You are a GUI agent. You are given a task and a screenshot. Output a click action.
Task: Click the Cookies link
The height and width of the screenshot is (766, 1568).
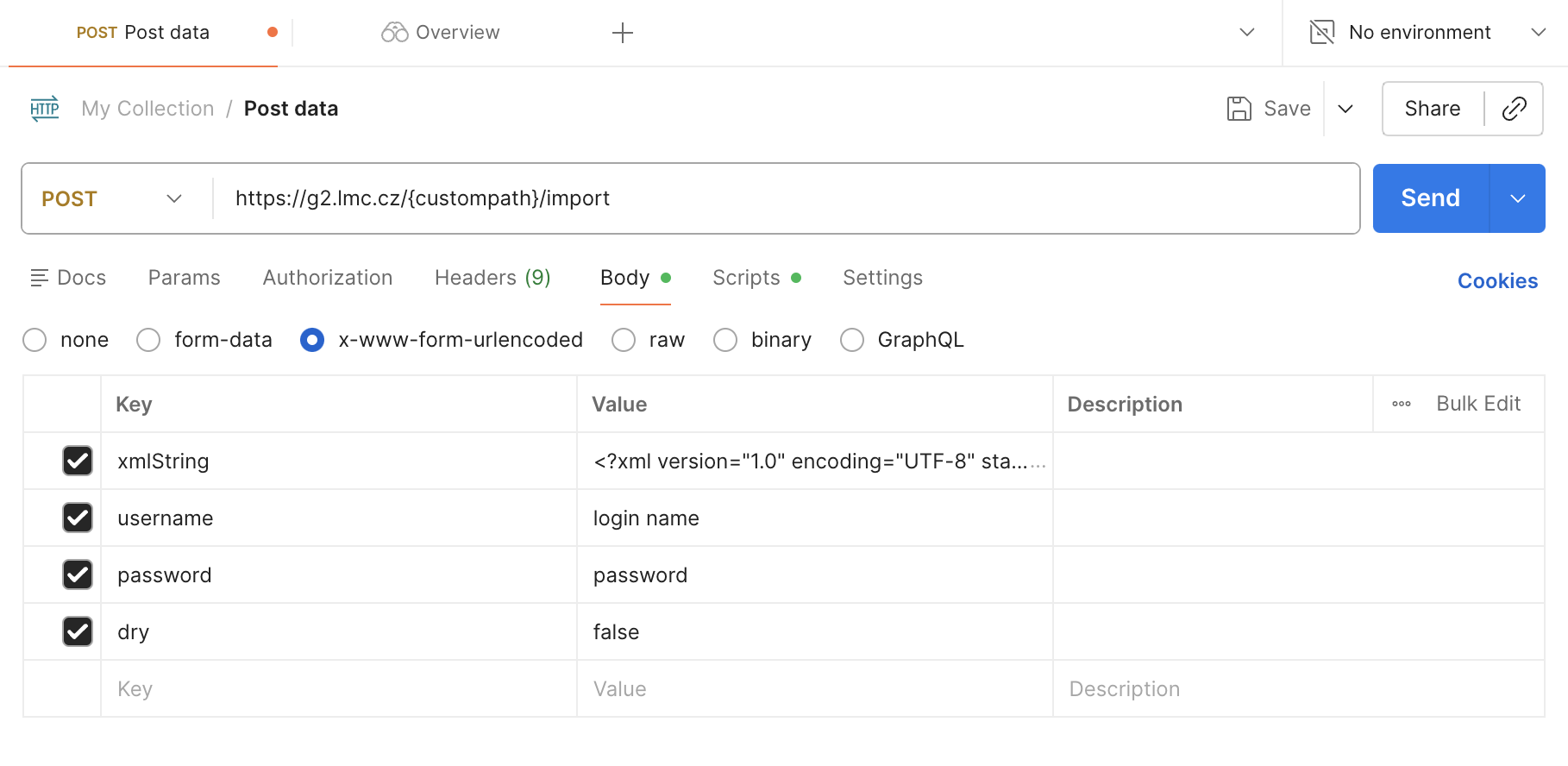(1497, 281)
